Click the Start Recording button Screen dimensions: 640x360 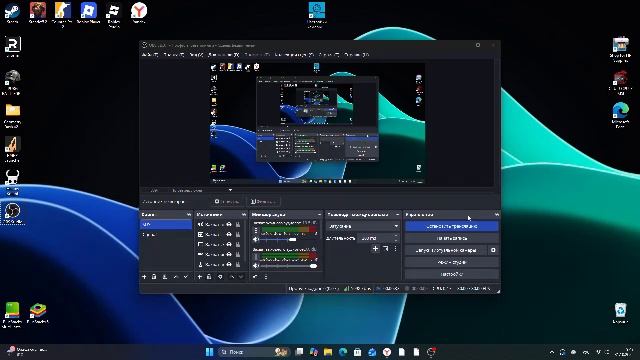click(451, 238)
